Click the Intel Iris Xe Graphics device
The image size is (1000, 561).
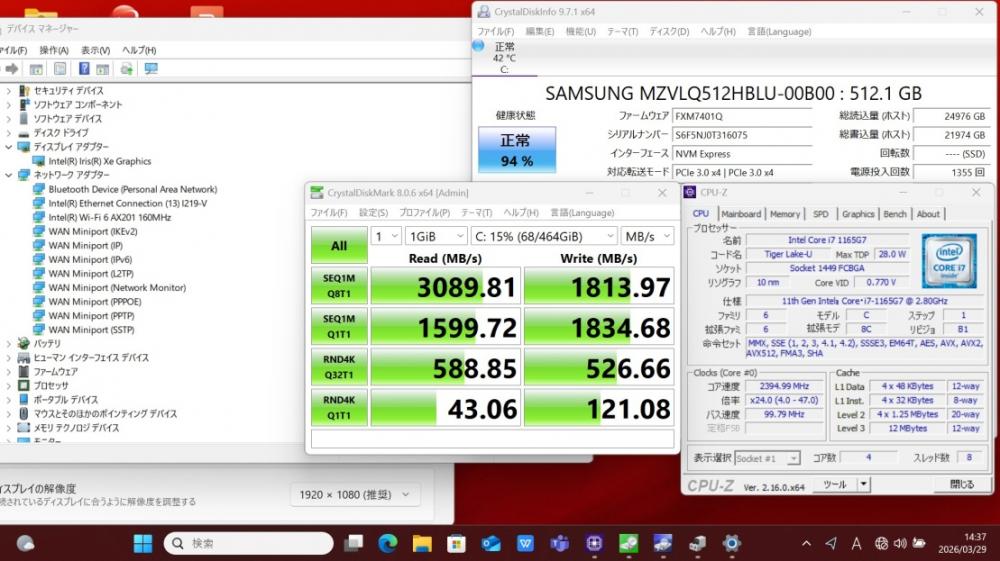coord(100,161)
